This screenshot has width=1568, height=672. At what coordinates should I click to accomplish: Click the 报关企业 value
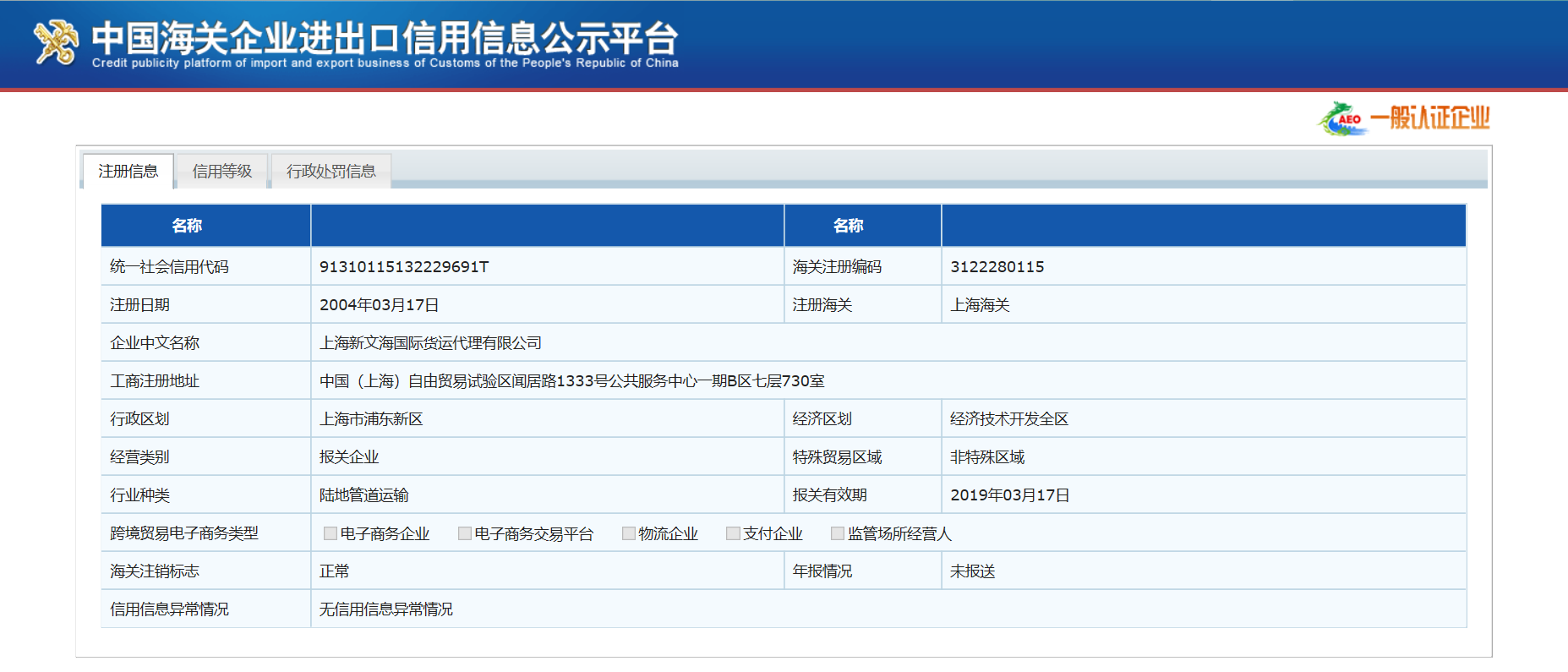point(349,457)
